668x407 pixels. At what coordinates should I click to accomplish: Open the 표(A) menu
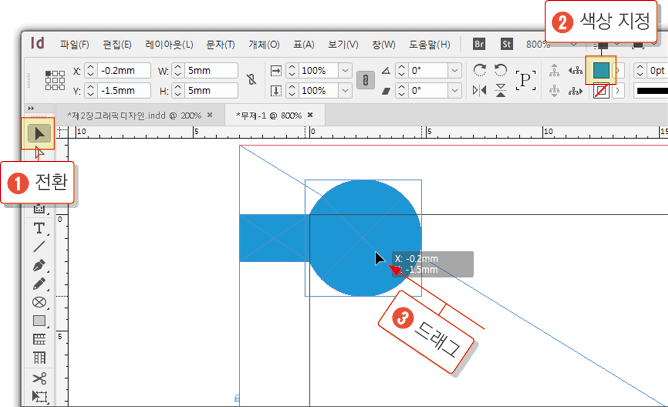click(304, 44)
